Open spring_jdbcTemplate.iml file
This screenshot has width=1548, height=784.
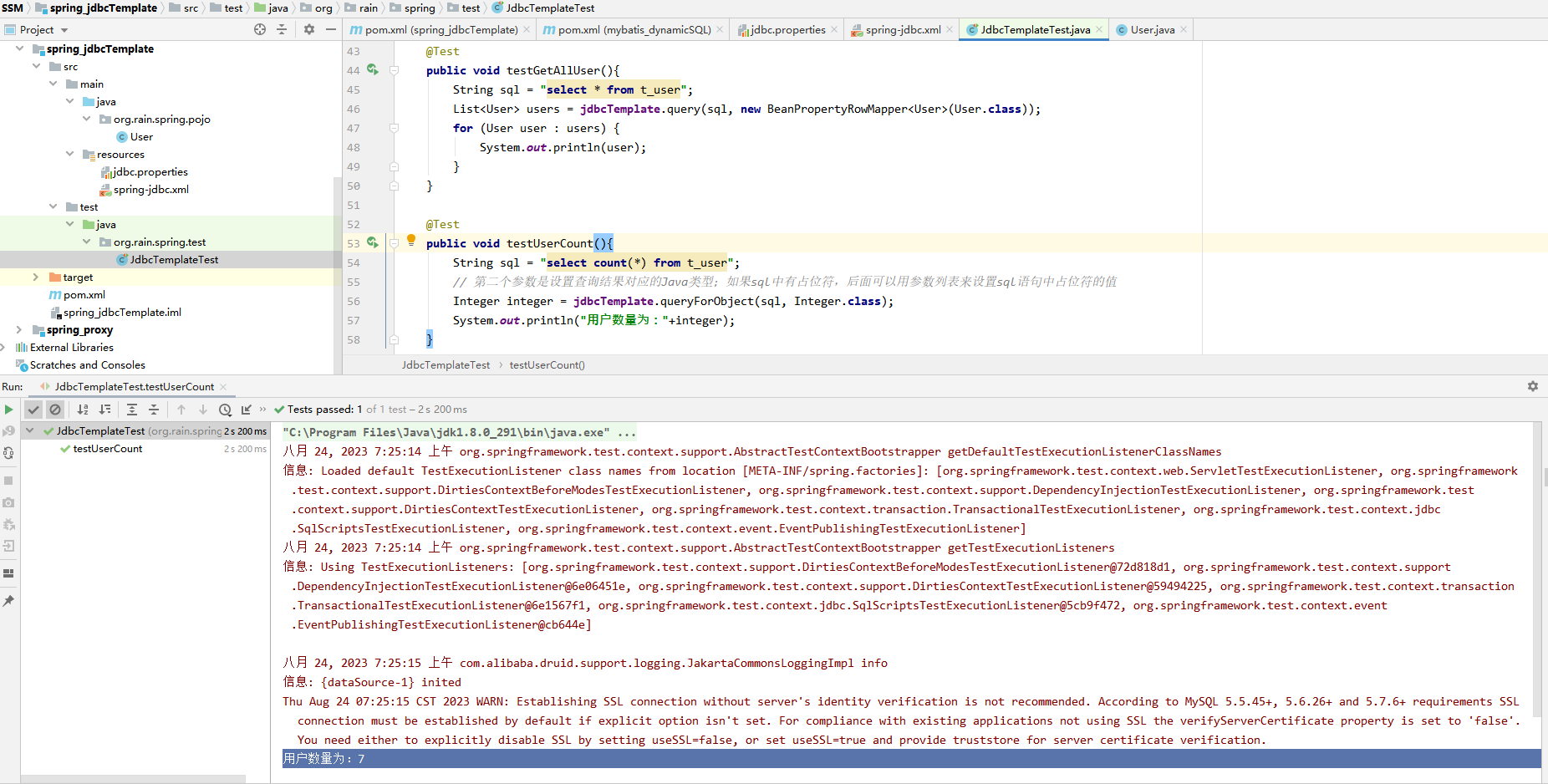(122, 312)
